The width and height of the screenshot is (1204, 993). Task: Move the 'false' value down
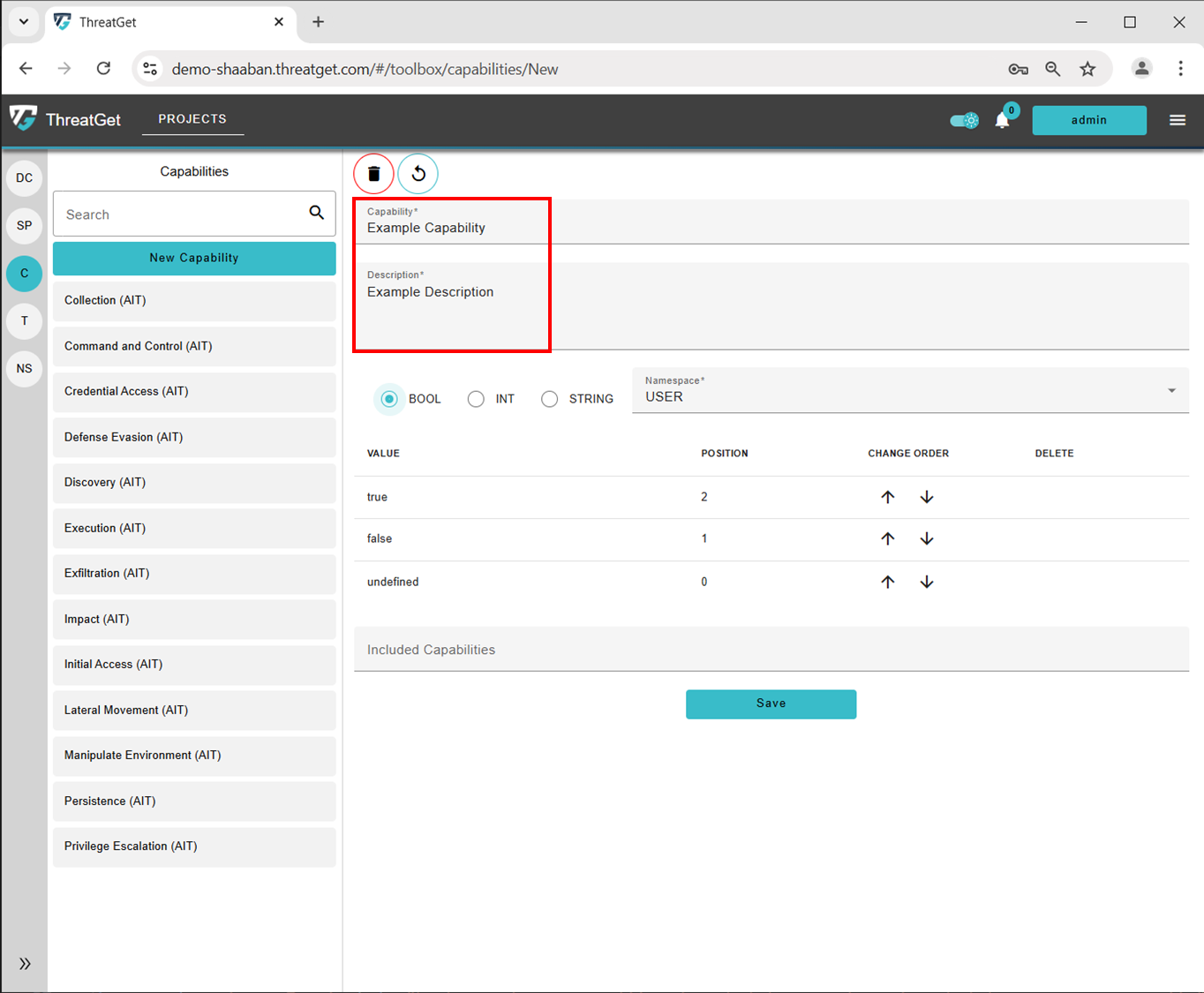coord(926,538)
